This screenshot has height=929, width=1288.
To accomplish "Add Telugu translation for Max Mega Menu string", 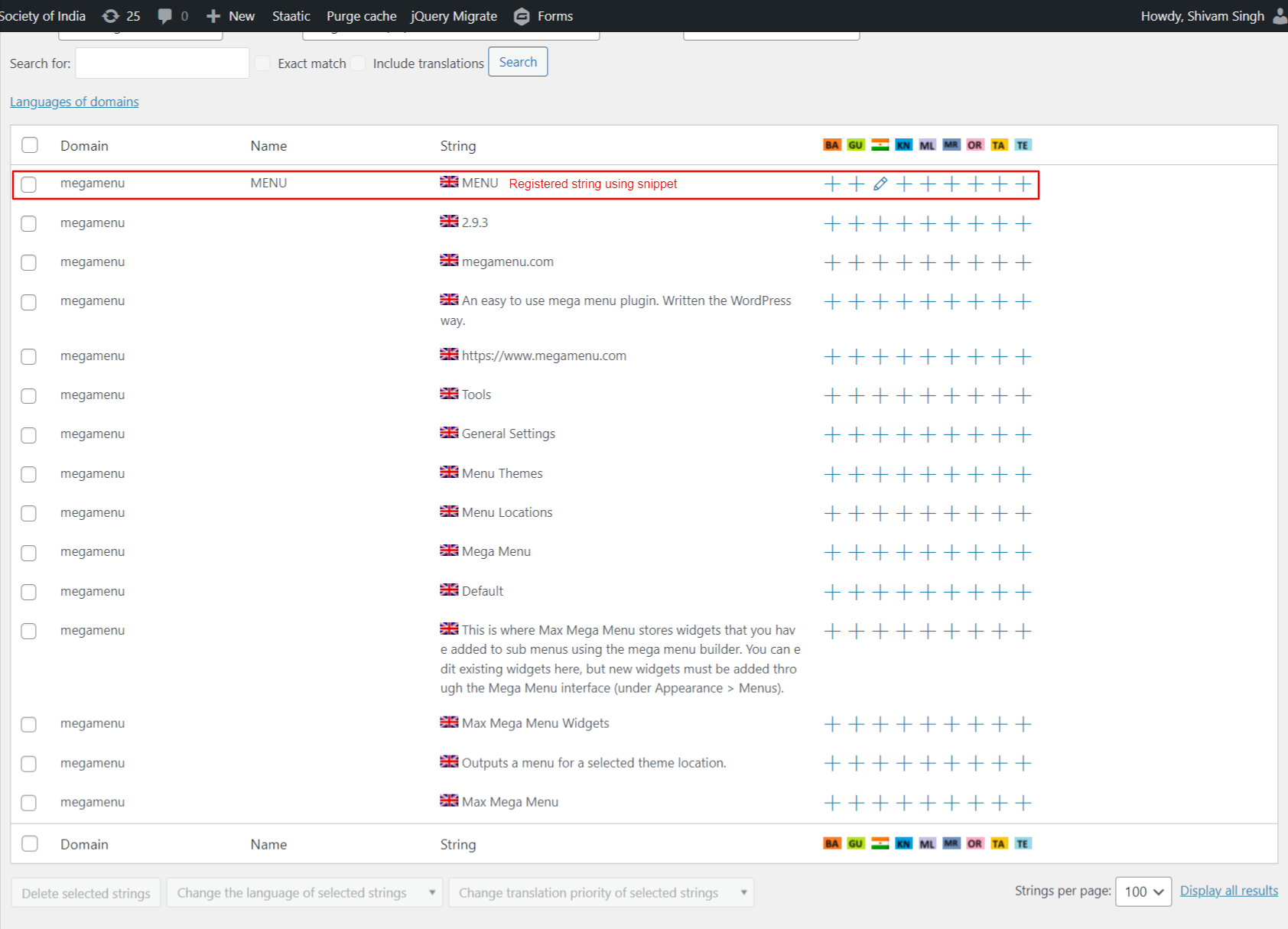I will coord(1023,803).
